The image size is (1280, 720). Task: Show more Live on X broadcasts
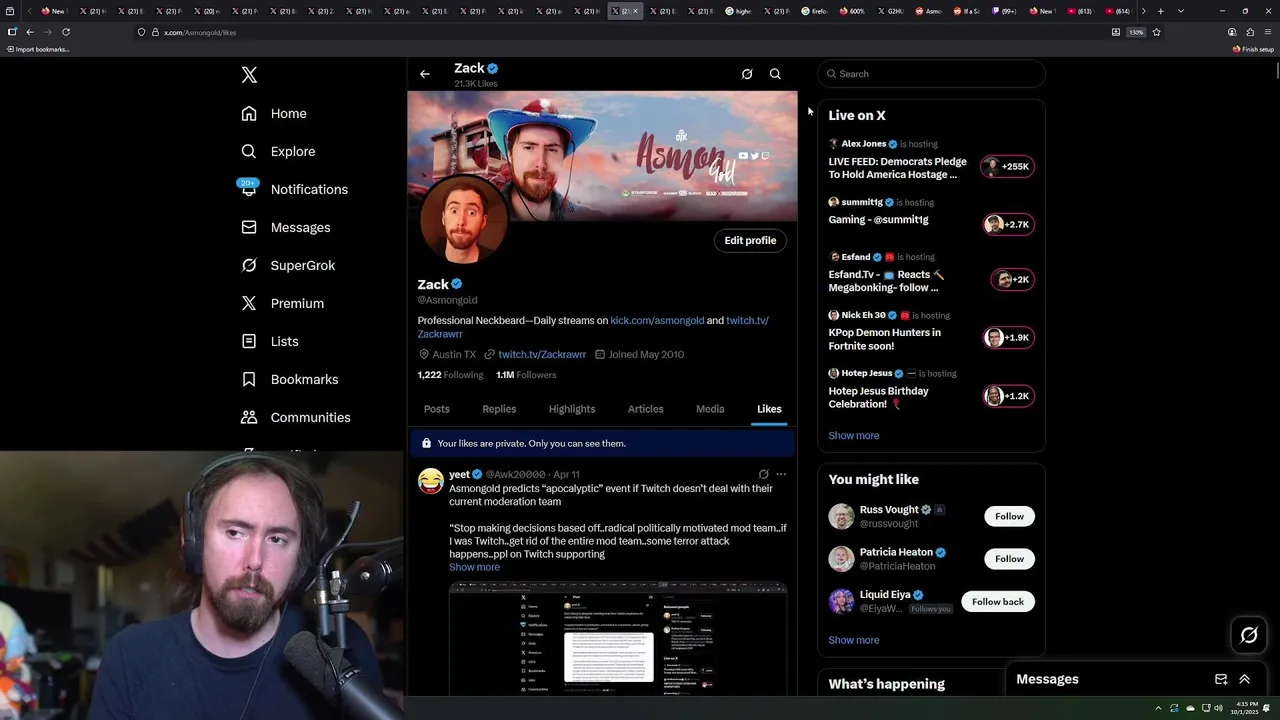click(x=854, y=436)
